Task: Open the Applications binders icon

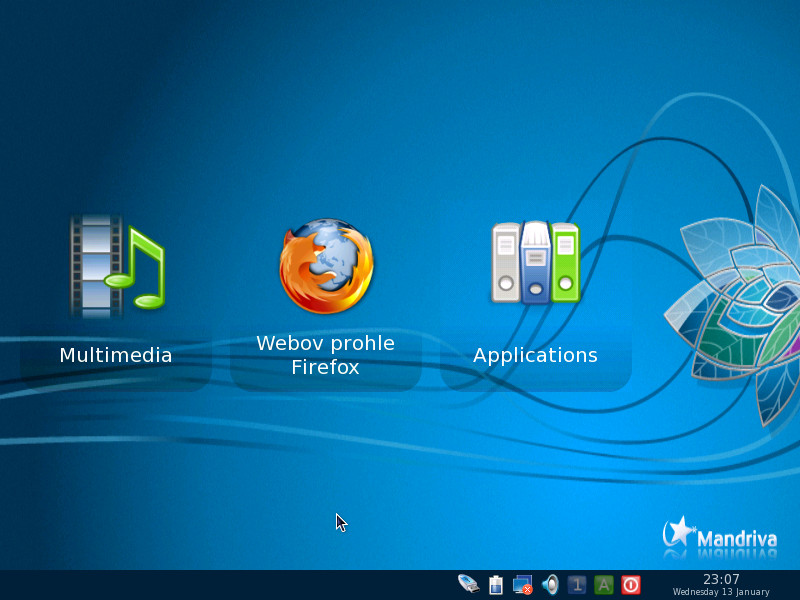Action: pyautogui.click(x=536, y=262)
